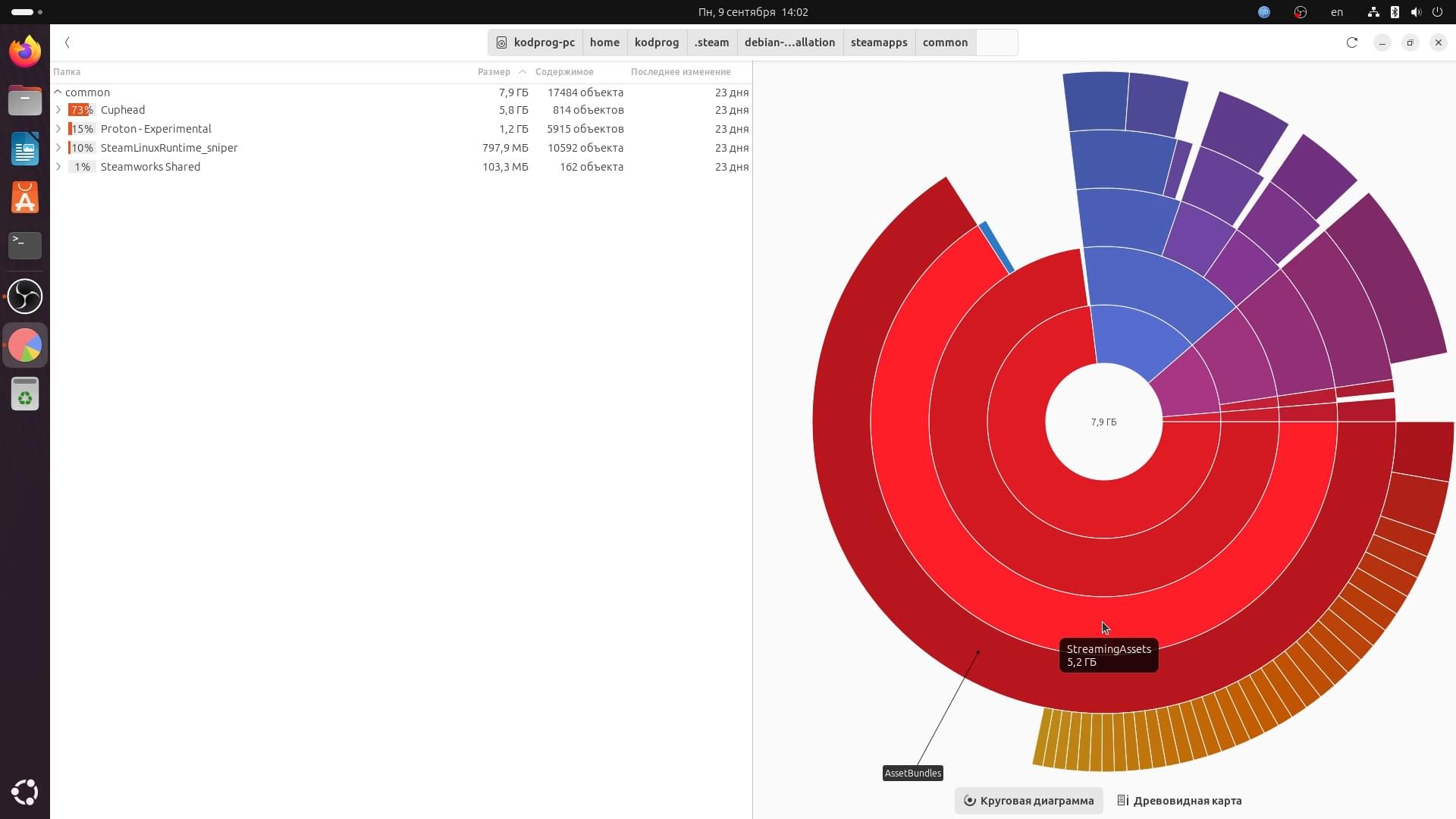Switch keyboard layout indicator 'en'
1456x819 pixels.
point(1337,12)
